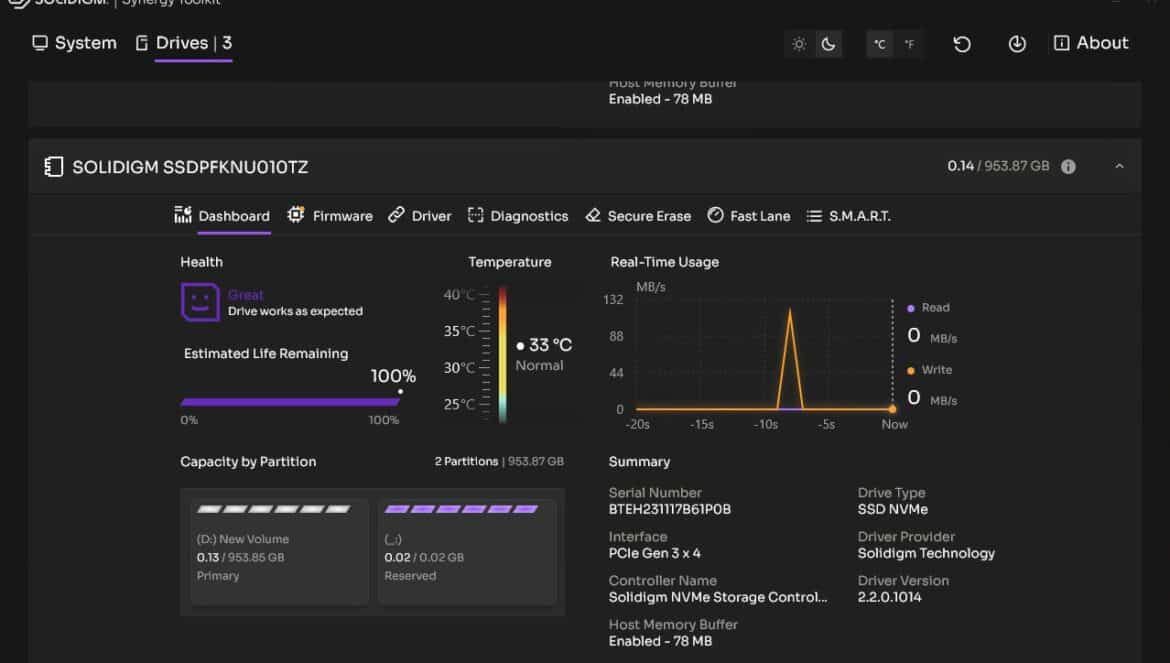
Task: Click the S.M.A.R.T. list icon
Action: (x=814, y=216)
